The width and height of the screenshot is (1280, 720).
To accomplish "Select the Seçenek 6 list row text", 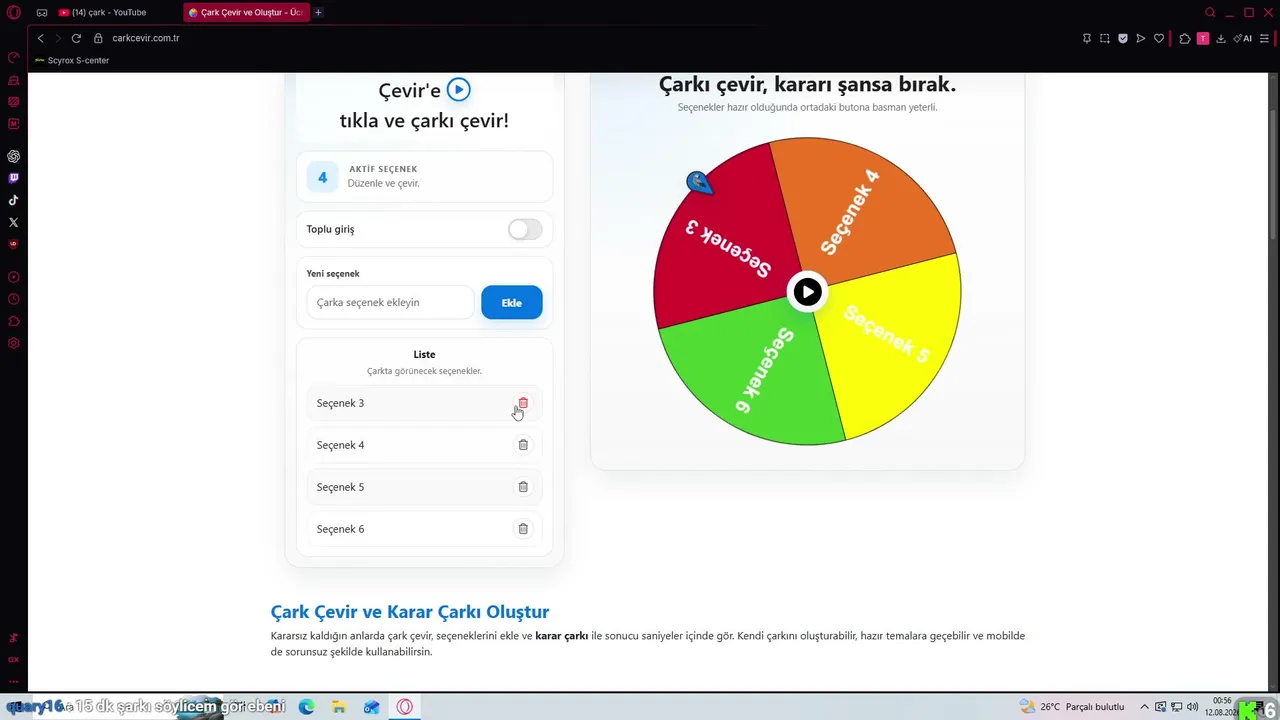I will [340, 529].
